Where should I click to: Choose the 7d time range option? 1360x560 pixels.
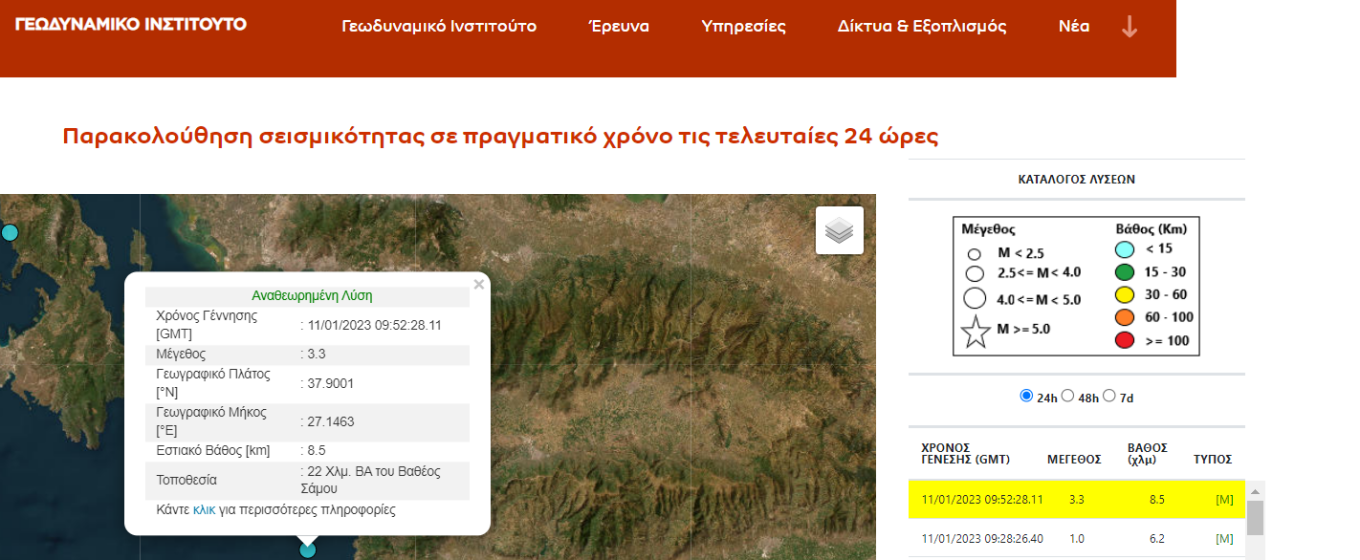click(x=1109, y=396)
